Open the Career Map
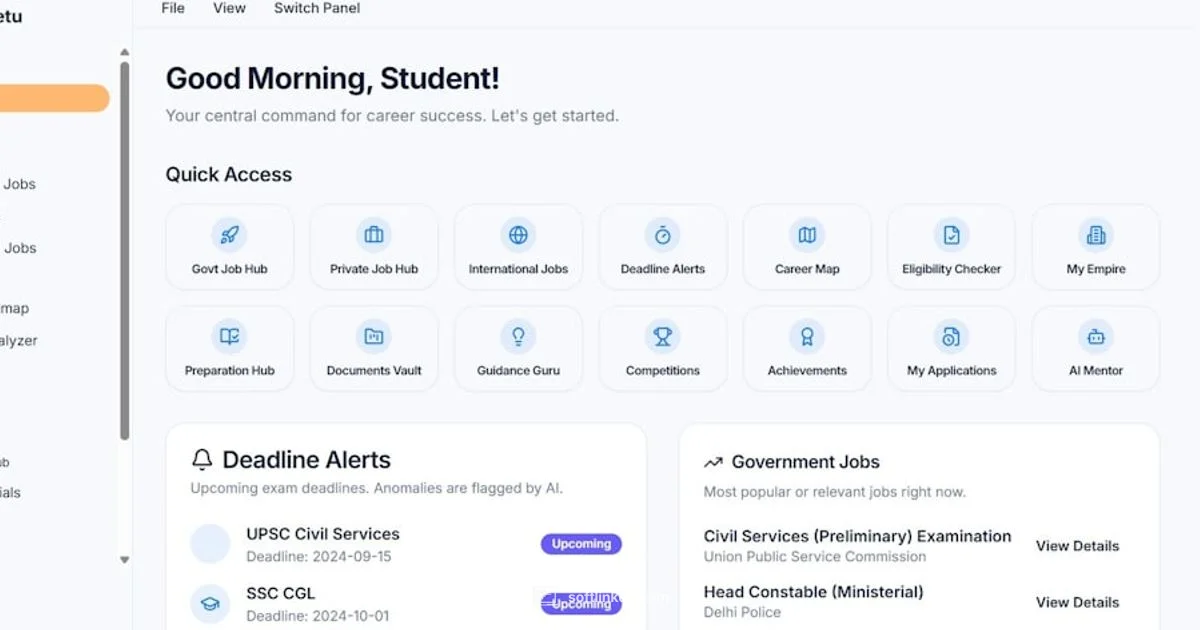 (x=806, y=246)
